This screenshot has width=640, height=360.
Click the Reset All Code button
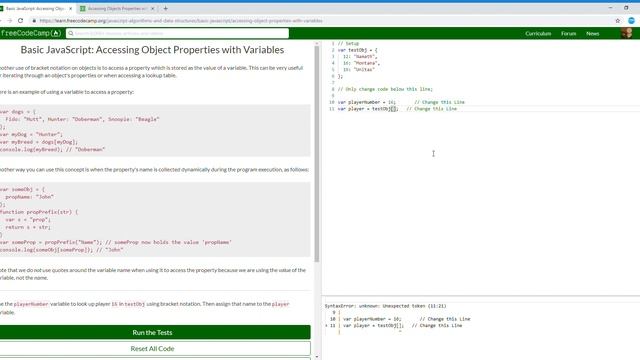[152, 349]
